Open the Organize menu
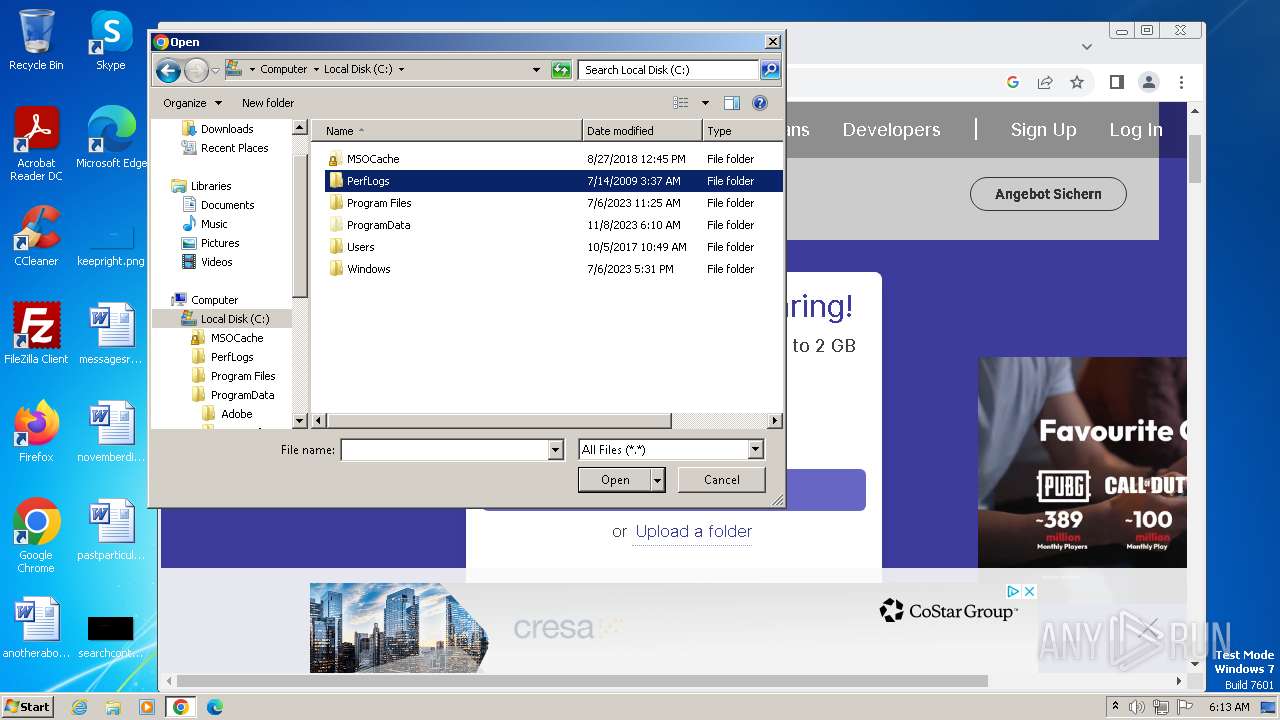 (192, 103)
